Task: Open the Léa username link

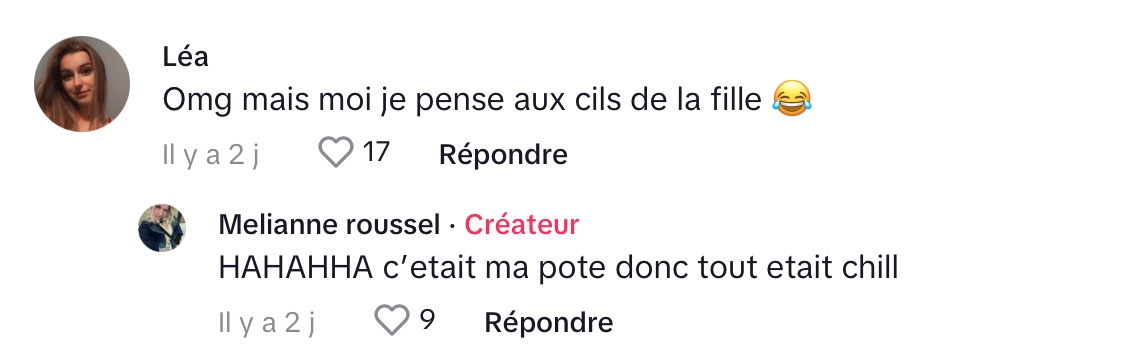Action: tap(186, 56)
